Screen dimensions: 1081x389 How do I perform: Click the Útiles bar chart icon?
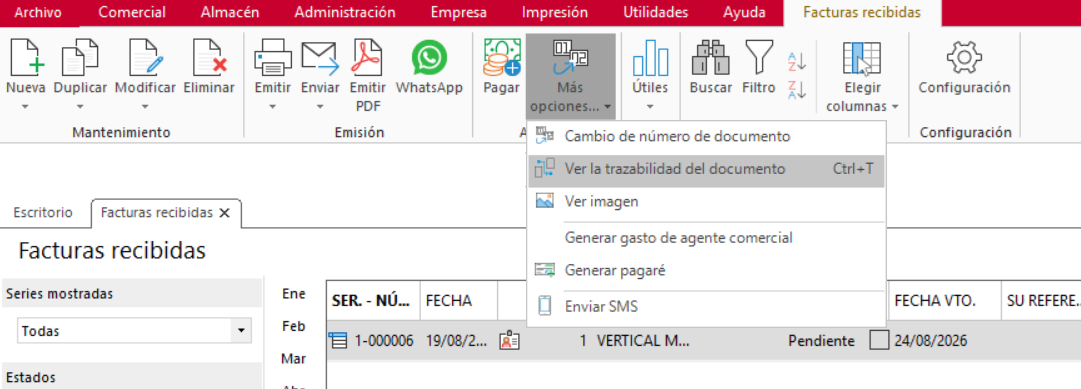coord(650,57)
